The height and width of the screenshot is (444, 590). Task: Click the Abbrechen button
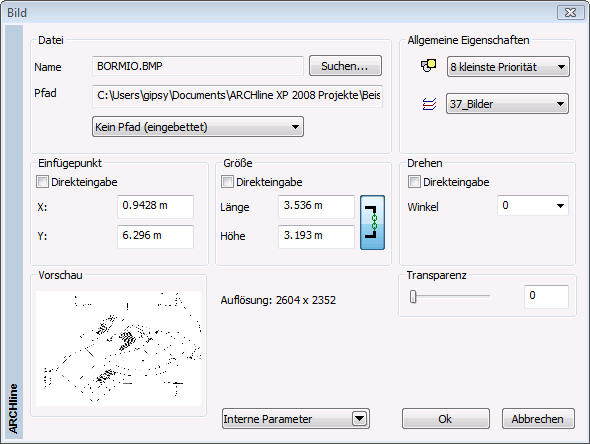click(538, 418)
